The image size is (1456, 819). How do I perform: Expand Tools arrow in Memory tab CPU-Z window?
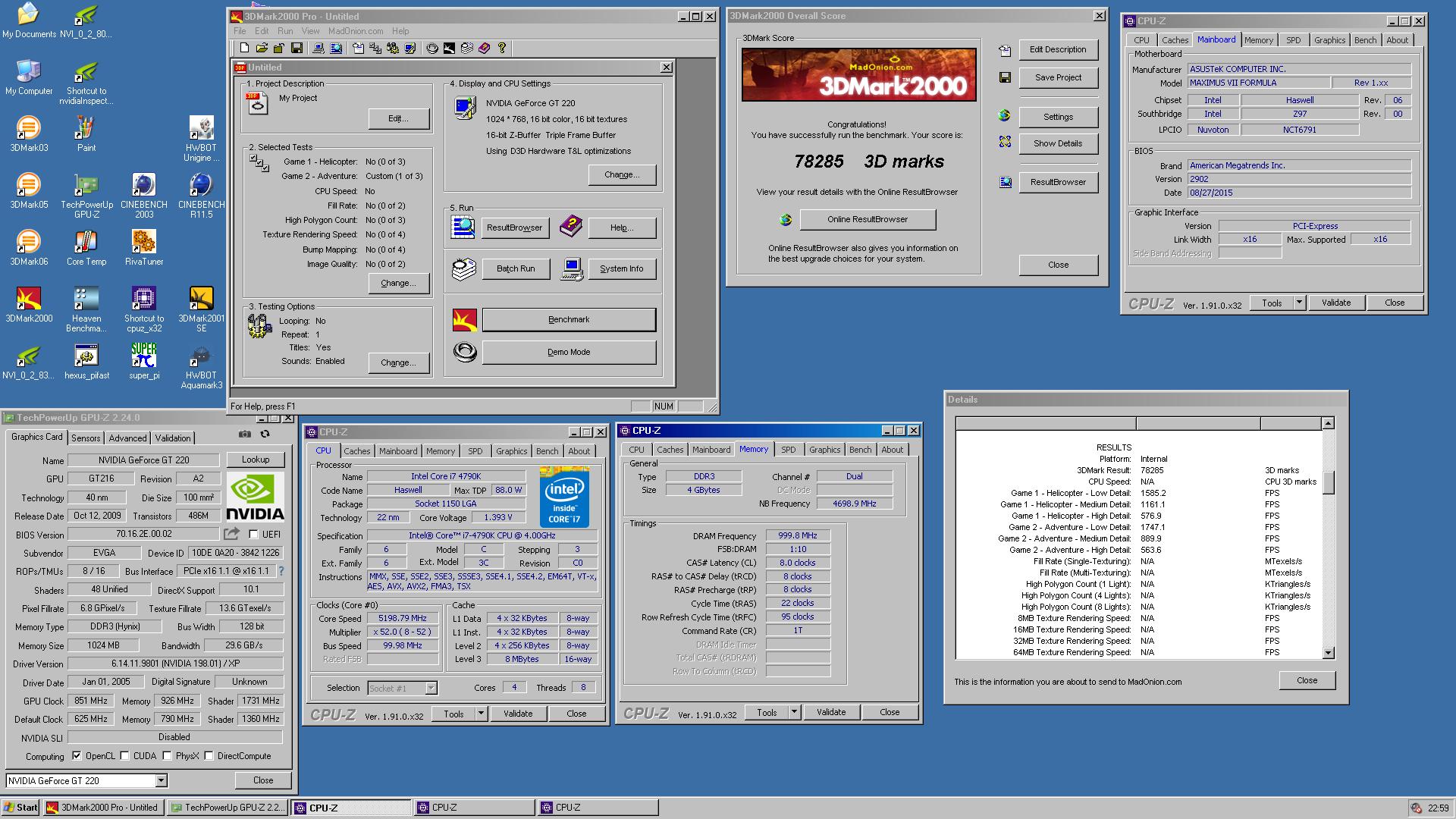(794, 712)
